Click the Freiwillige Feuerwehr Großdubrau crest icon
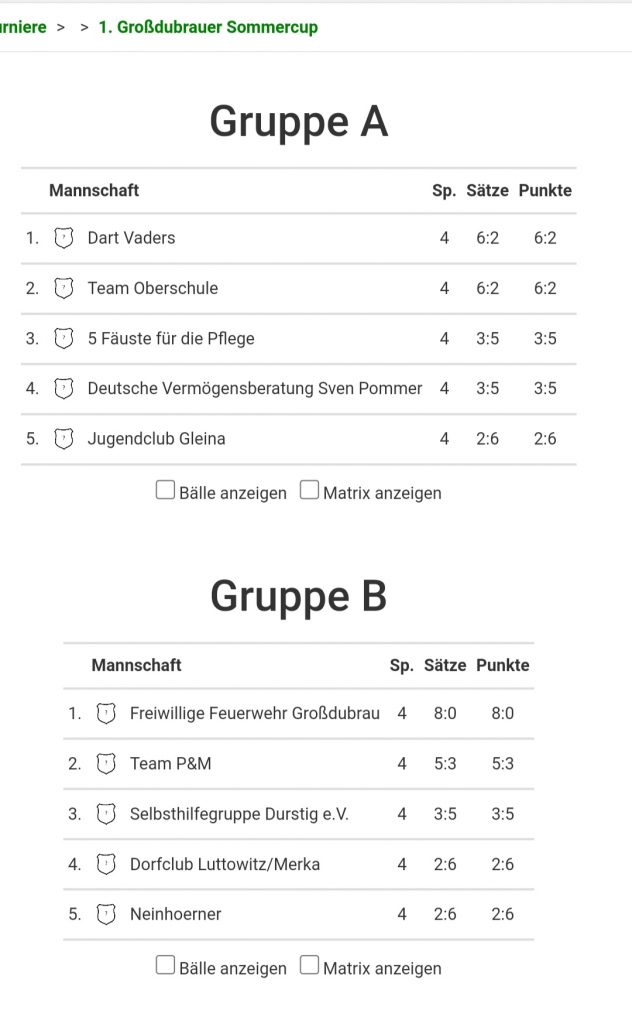 pyautogui.click(x=106, y=713)
